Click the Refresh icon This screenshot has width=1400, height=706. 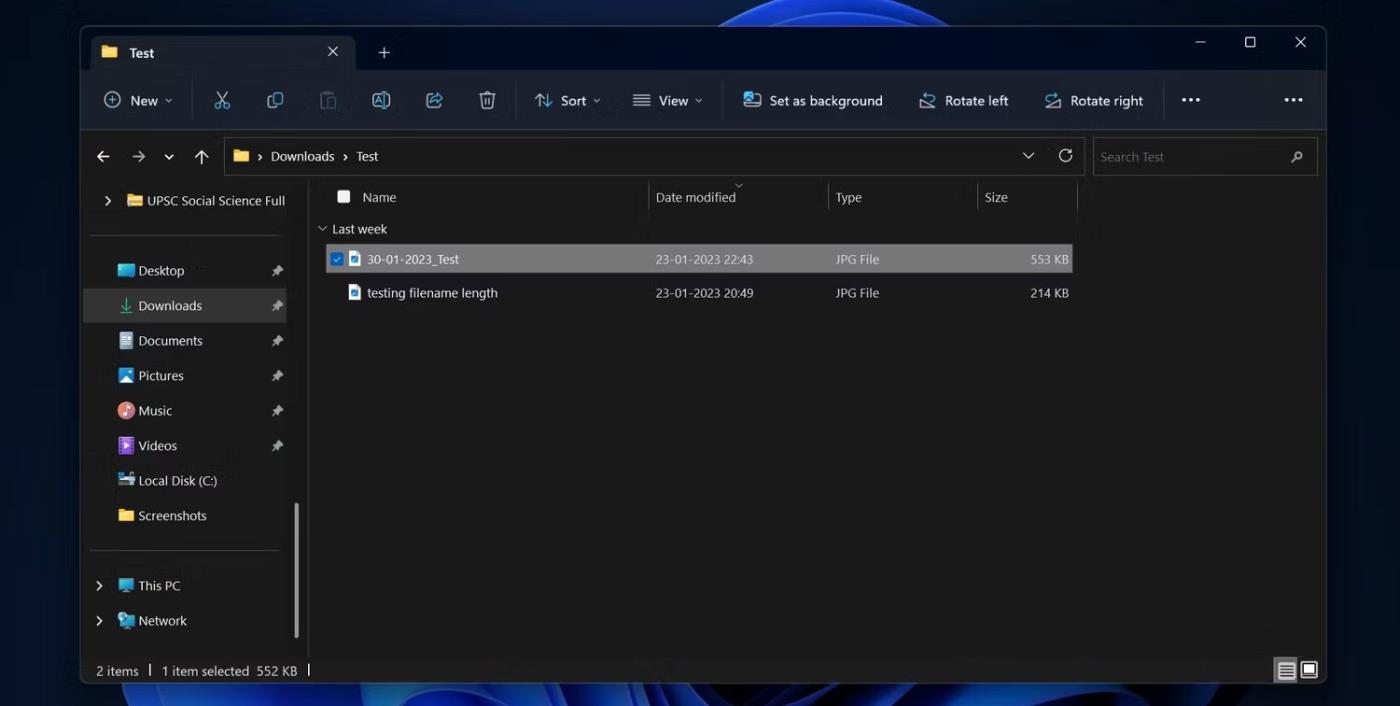1065,156
